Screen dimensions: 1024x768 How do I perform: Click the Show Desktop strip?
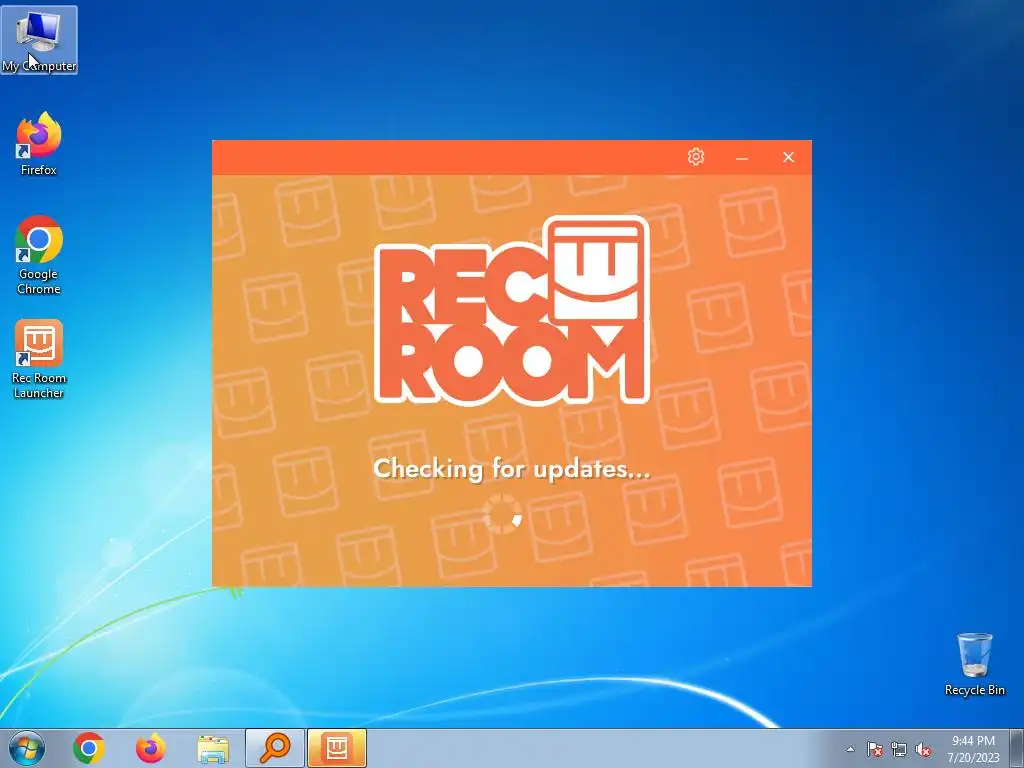tap(1017, 748)
